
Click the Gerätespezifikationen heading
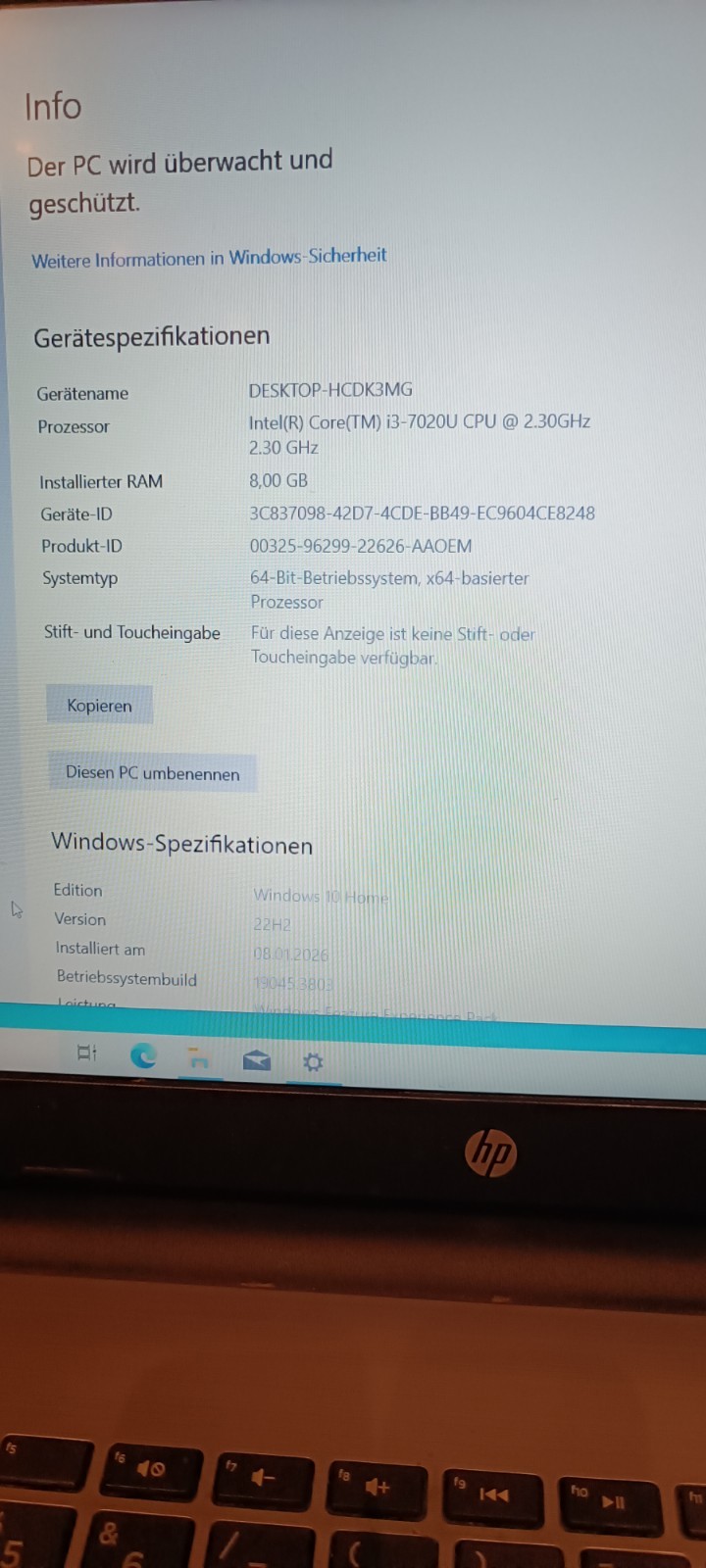coord(152,336)
